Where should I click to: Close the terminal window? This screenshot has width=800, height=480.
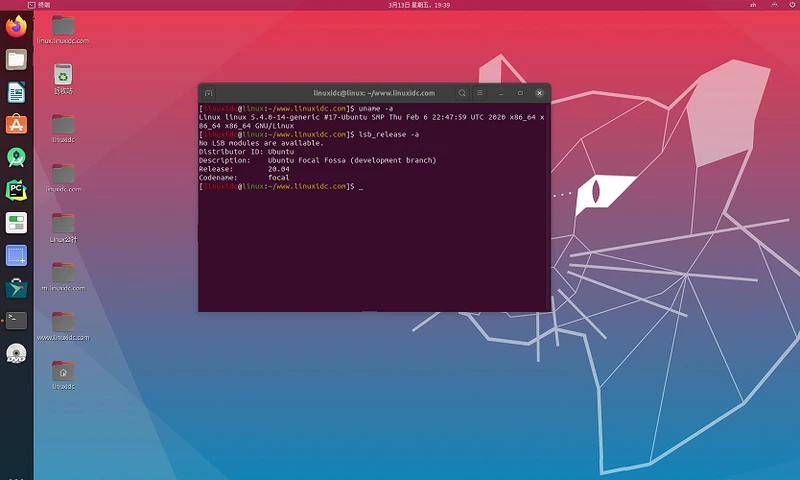(x=539, y=93)
